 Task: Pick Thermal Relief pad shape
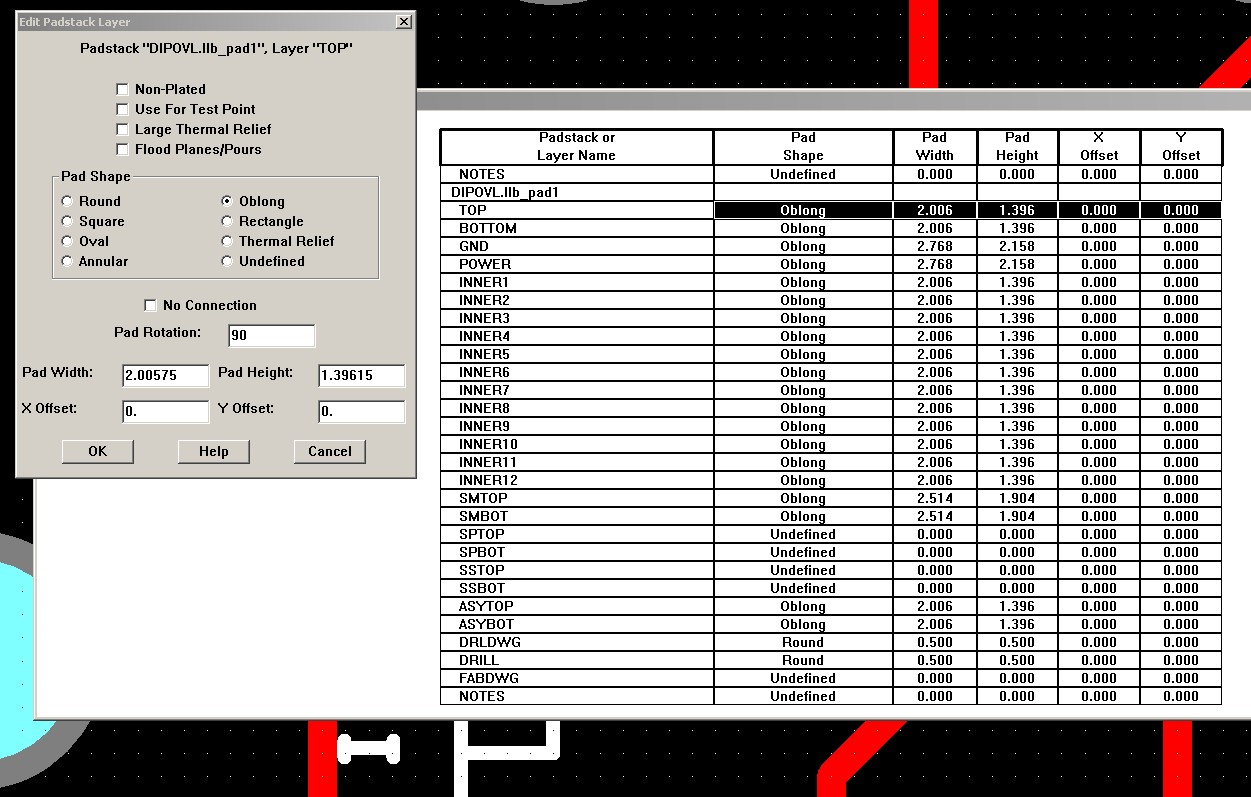(227, 241)
